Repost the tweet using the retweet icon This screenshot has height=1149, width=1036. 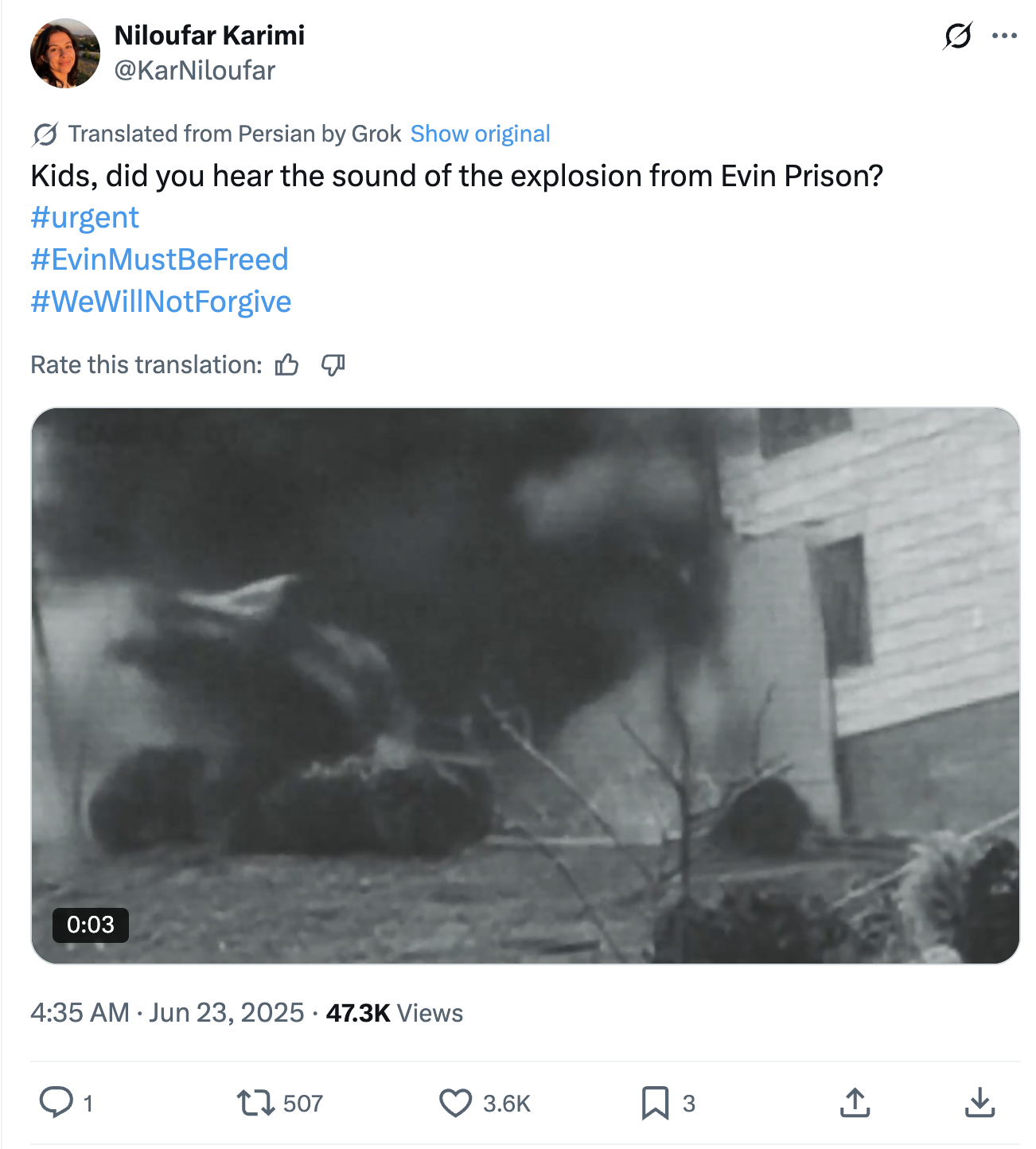point(255,1103)
